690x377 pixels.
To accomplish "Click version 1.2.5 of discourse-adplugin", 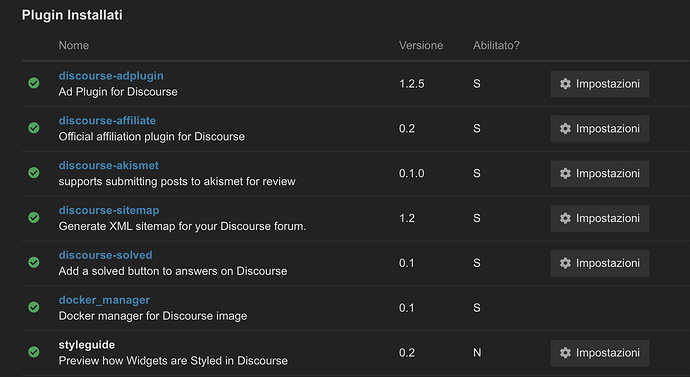I will 412,84.
